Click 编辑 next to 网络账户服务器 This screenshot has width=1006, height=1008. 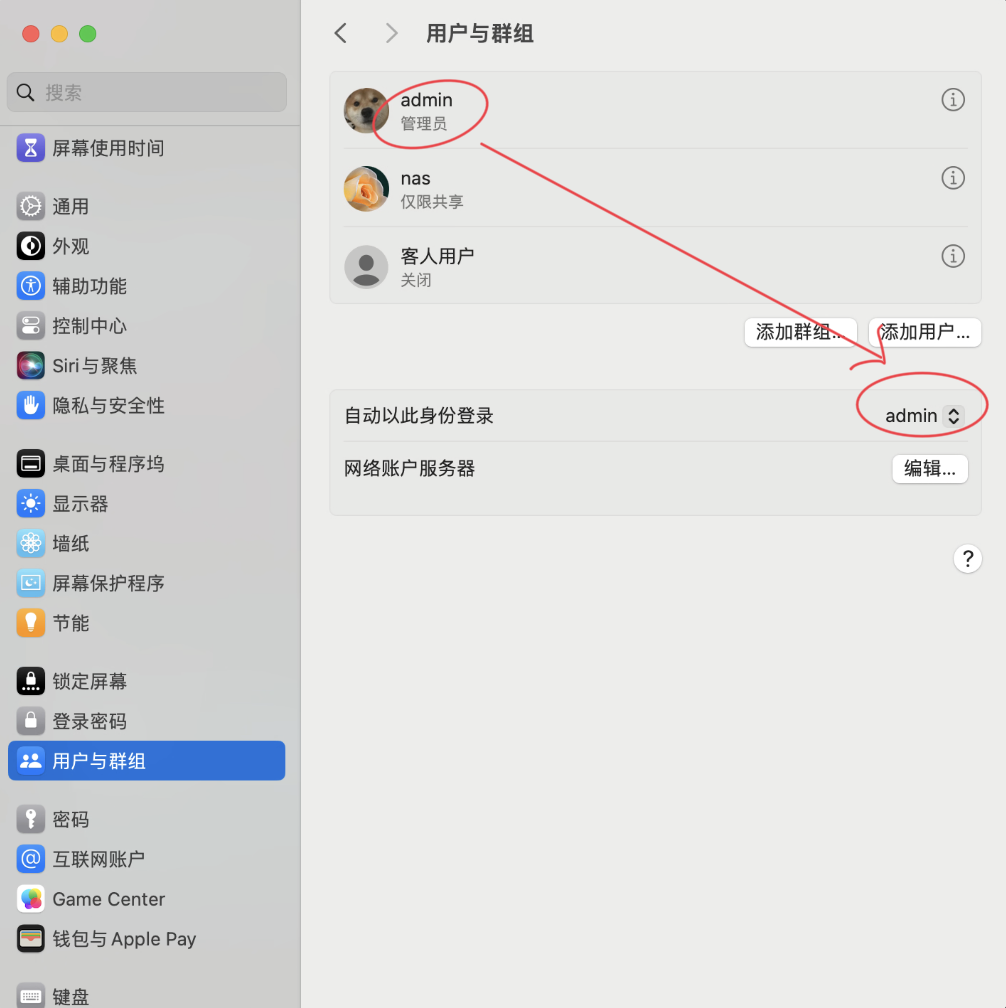point(929,469)
